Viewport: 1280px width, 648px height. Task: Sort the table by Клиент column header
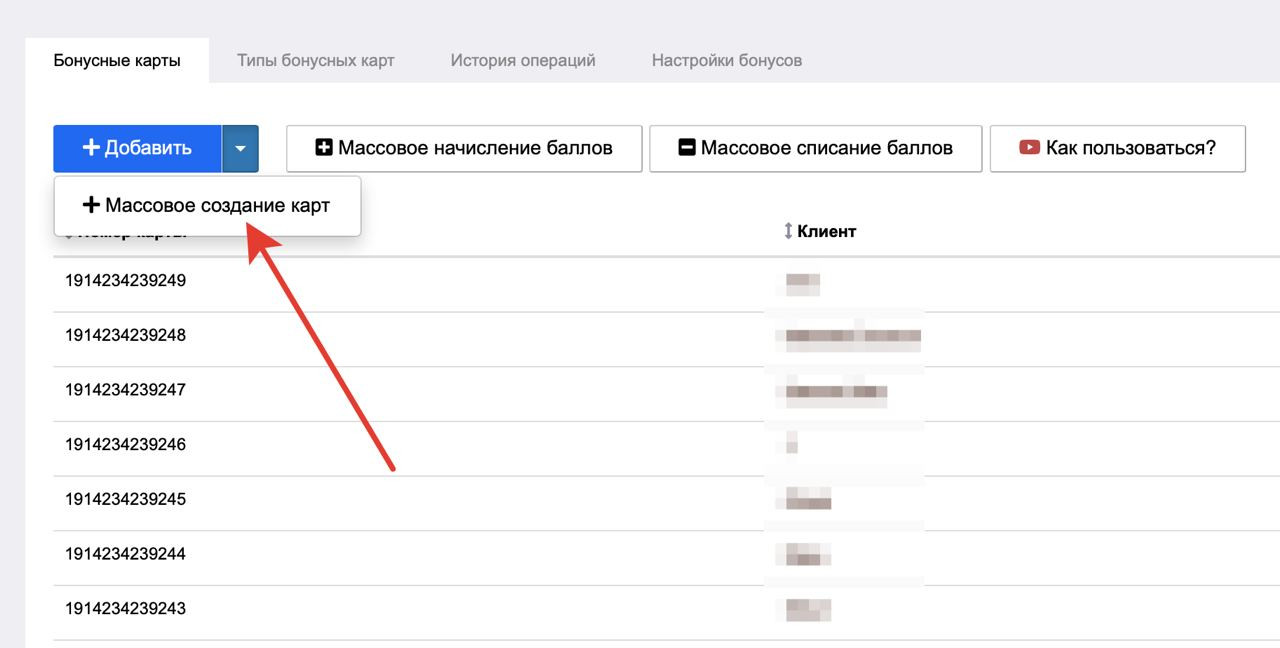coord(827,231)
